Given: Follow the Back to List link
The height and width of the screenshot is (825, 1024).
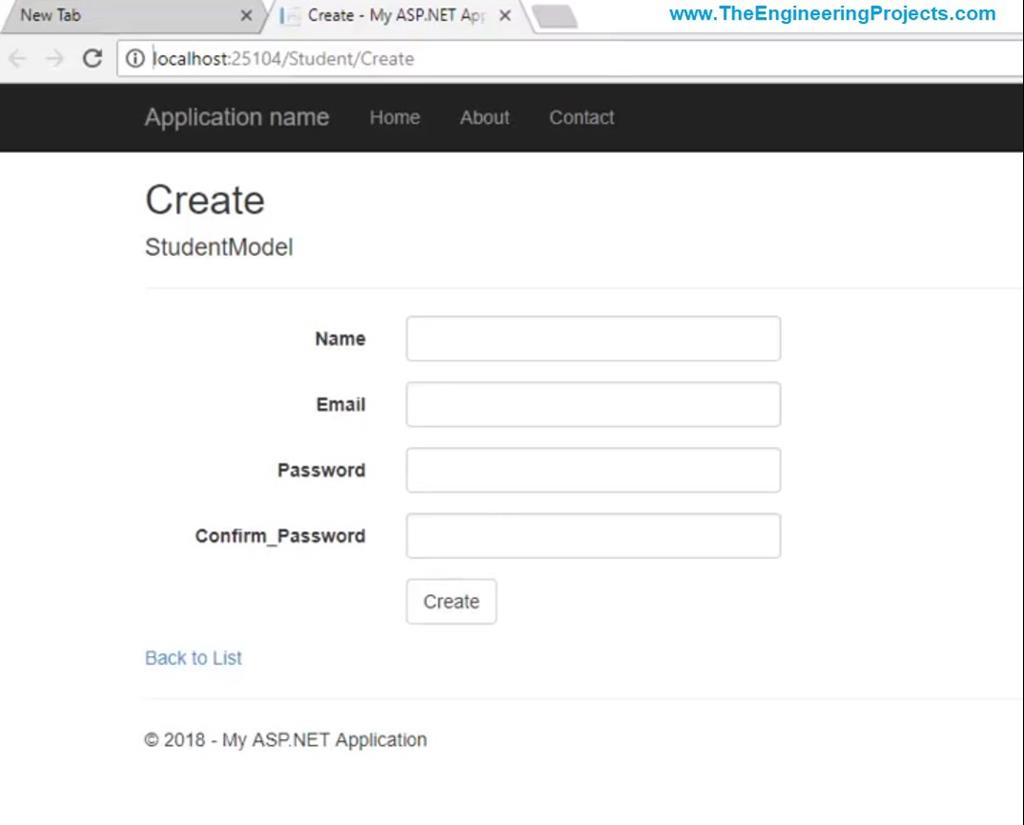Looking at the screenshot, I should [x=192, y=658].
